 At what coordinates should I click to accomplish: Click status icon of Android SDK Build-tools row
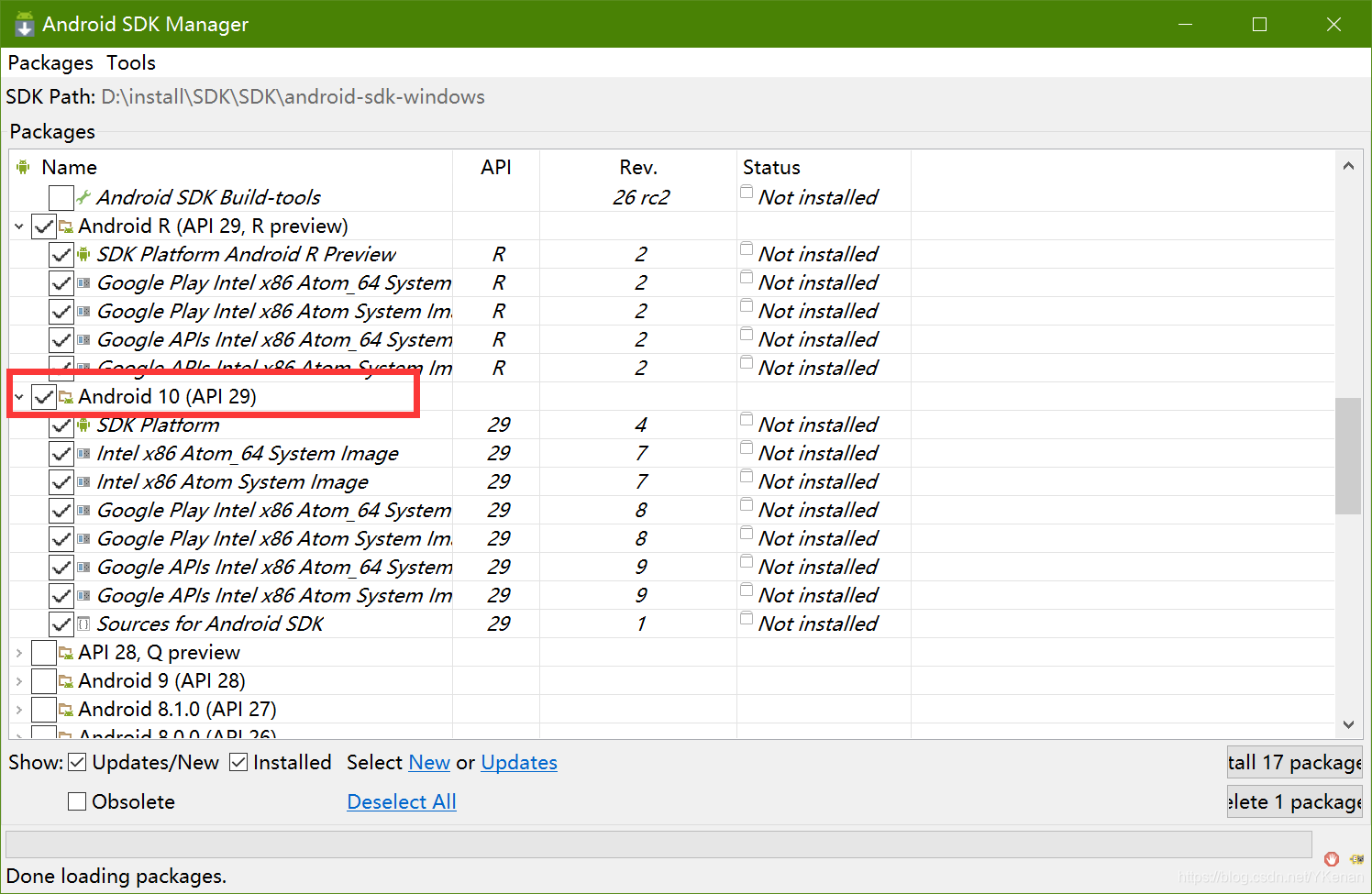747,193
